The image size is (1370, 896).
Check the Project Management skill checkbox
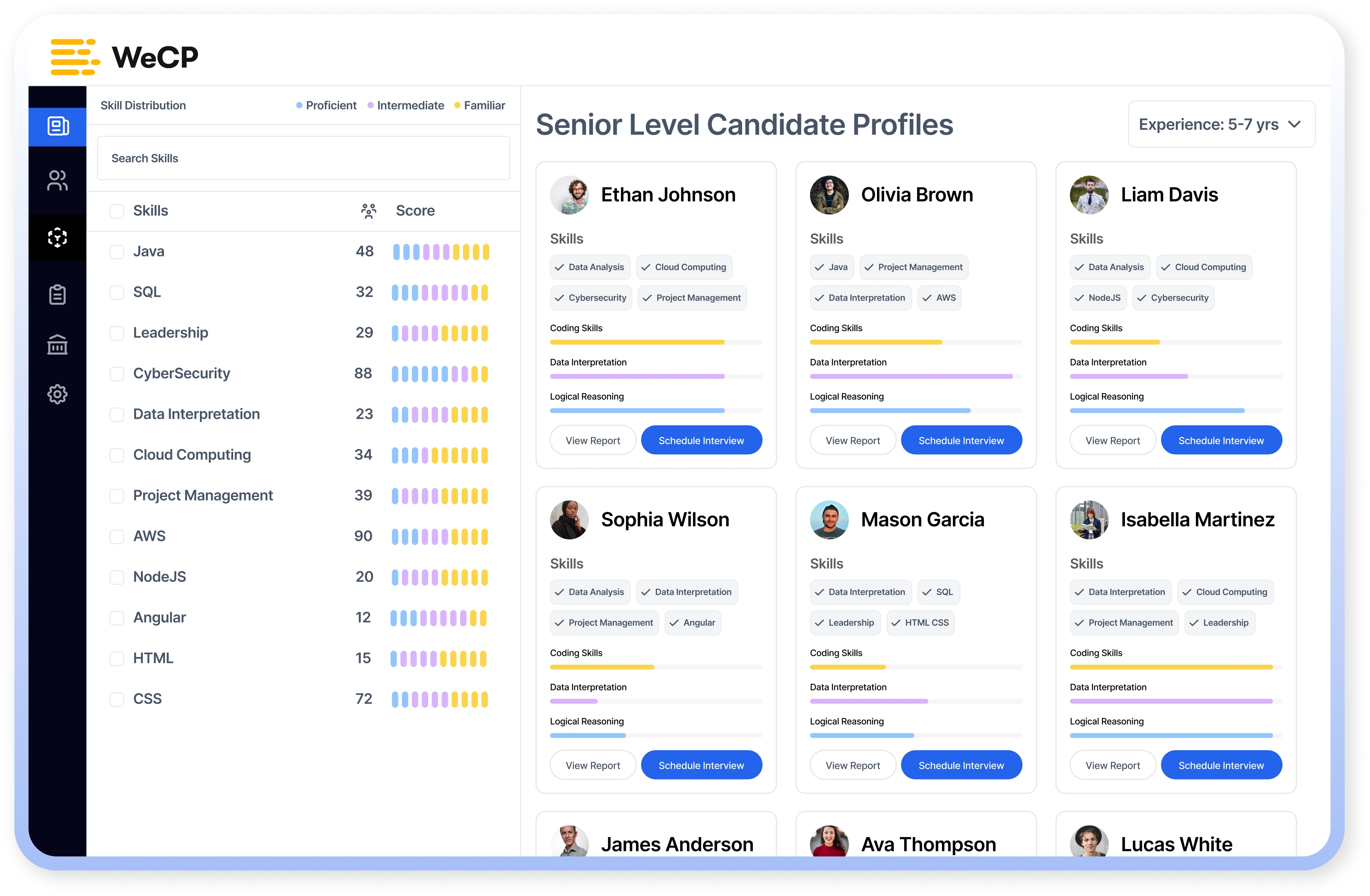coord(117,496)
